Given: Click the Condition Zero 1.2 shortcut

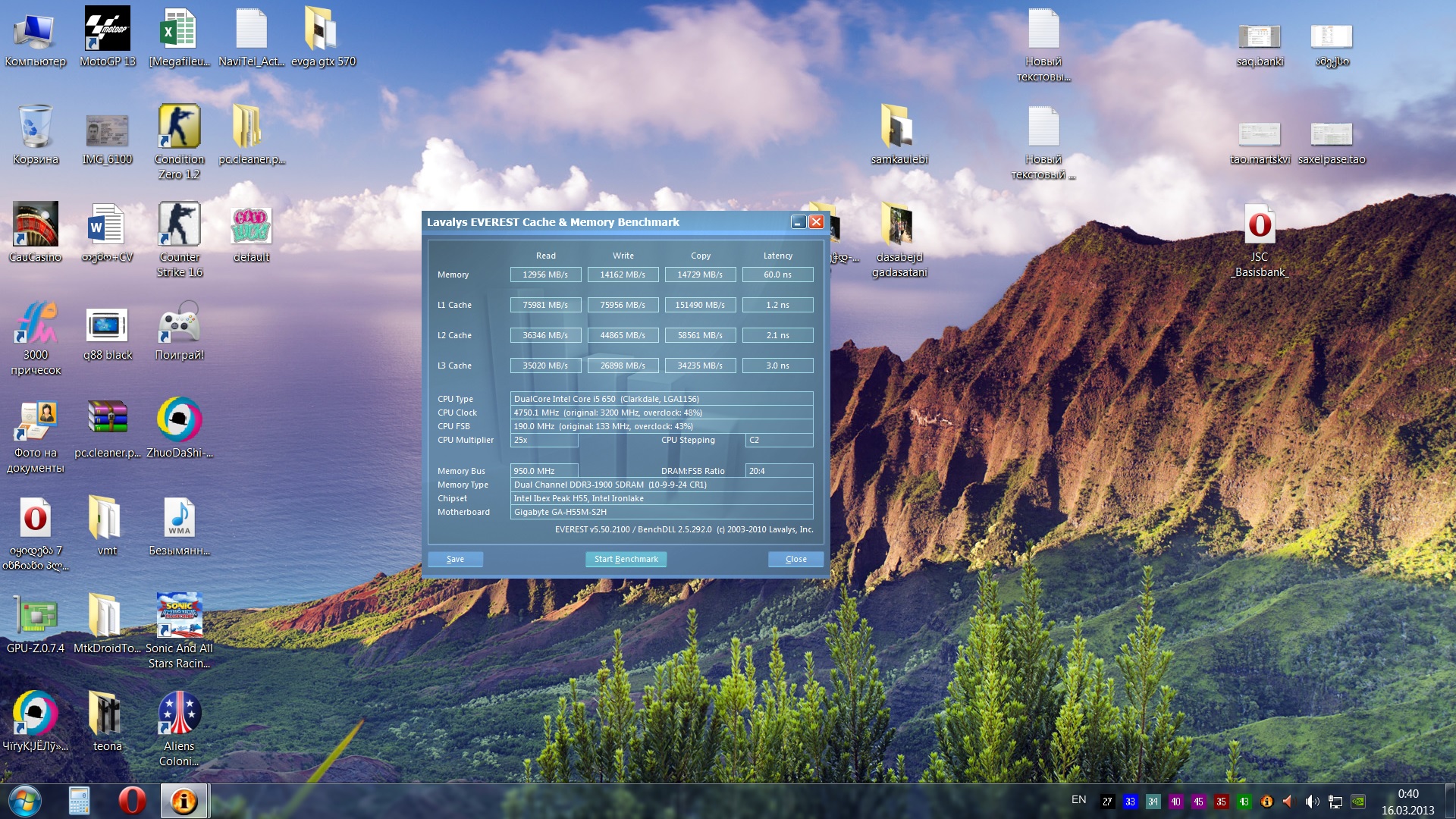Looking at the screenshot, I should (x=180, y=142).
